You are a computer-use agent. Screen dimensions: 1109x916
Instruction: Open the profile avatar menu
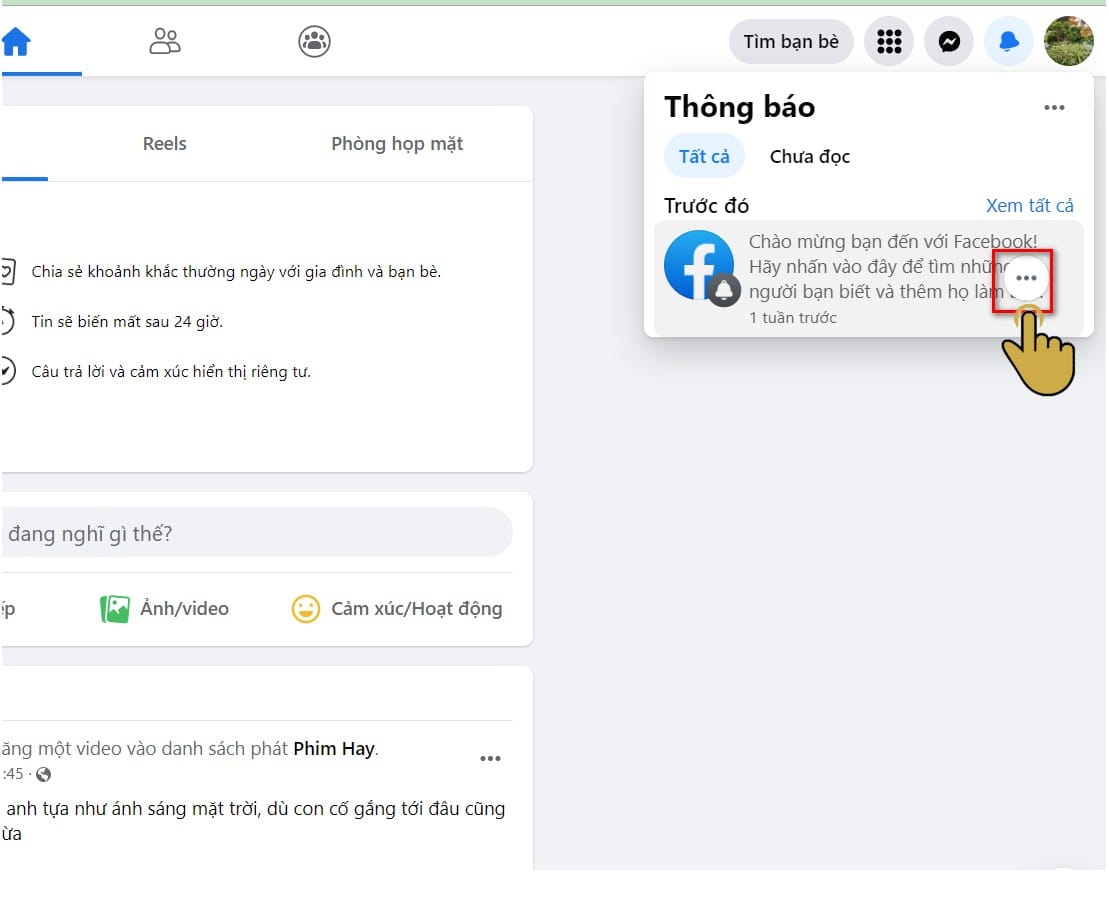[x=1069, y=42]
